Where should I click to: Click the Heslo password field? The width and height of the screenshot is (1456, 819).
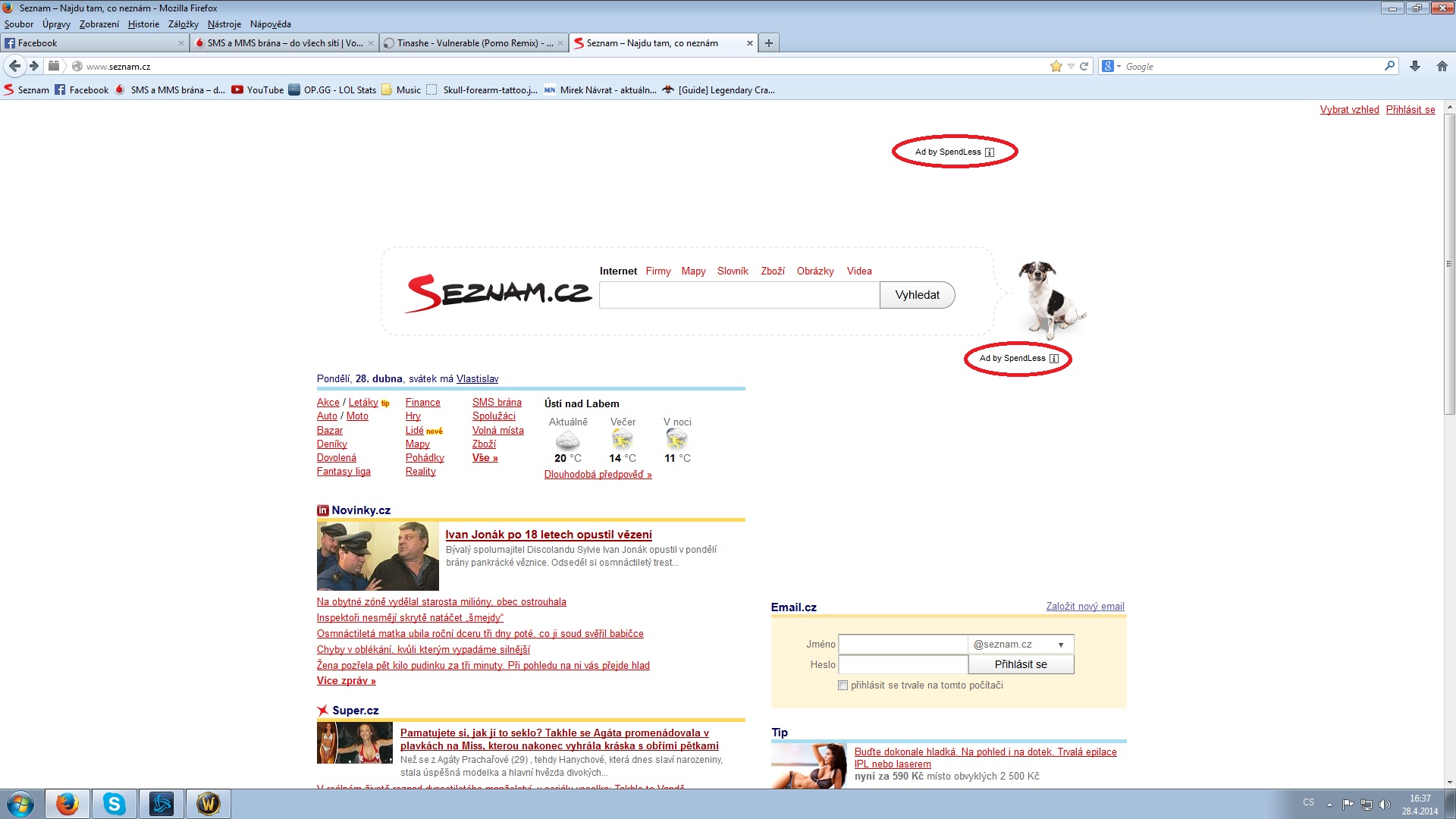902,664
